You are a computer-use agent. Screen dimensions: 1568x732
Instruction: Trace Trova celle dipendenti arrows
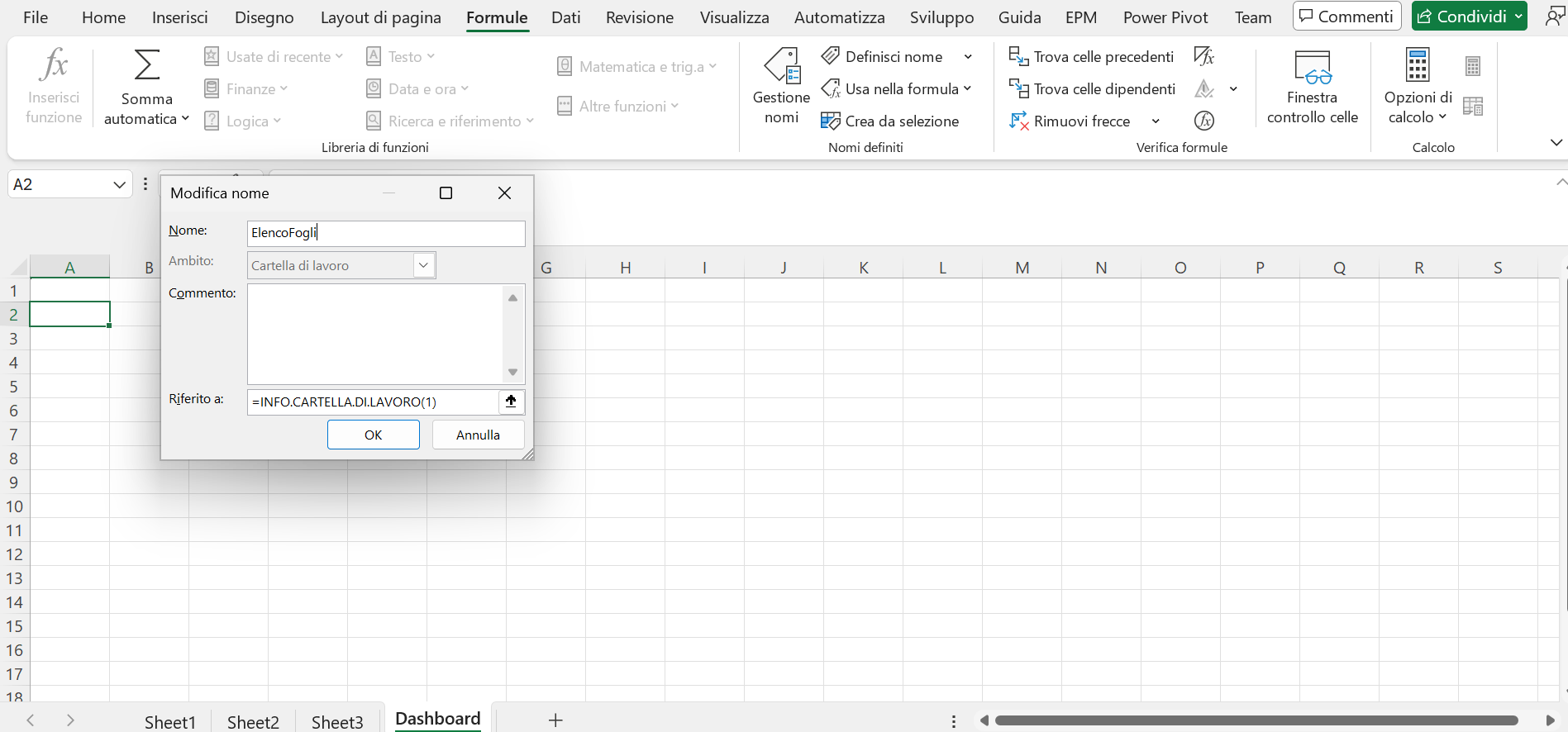[1092, 88]
